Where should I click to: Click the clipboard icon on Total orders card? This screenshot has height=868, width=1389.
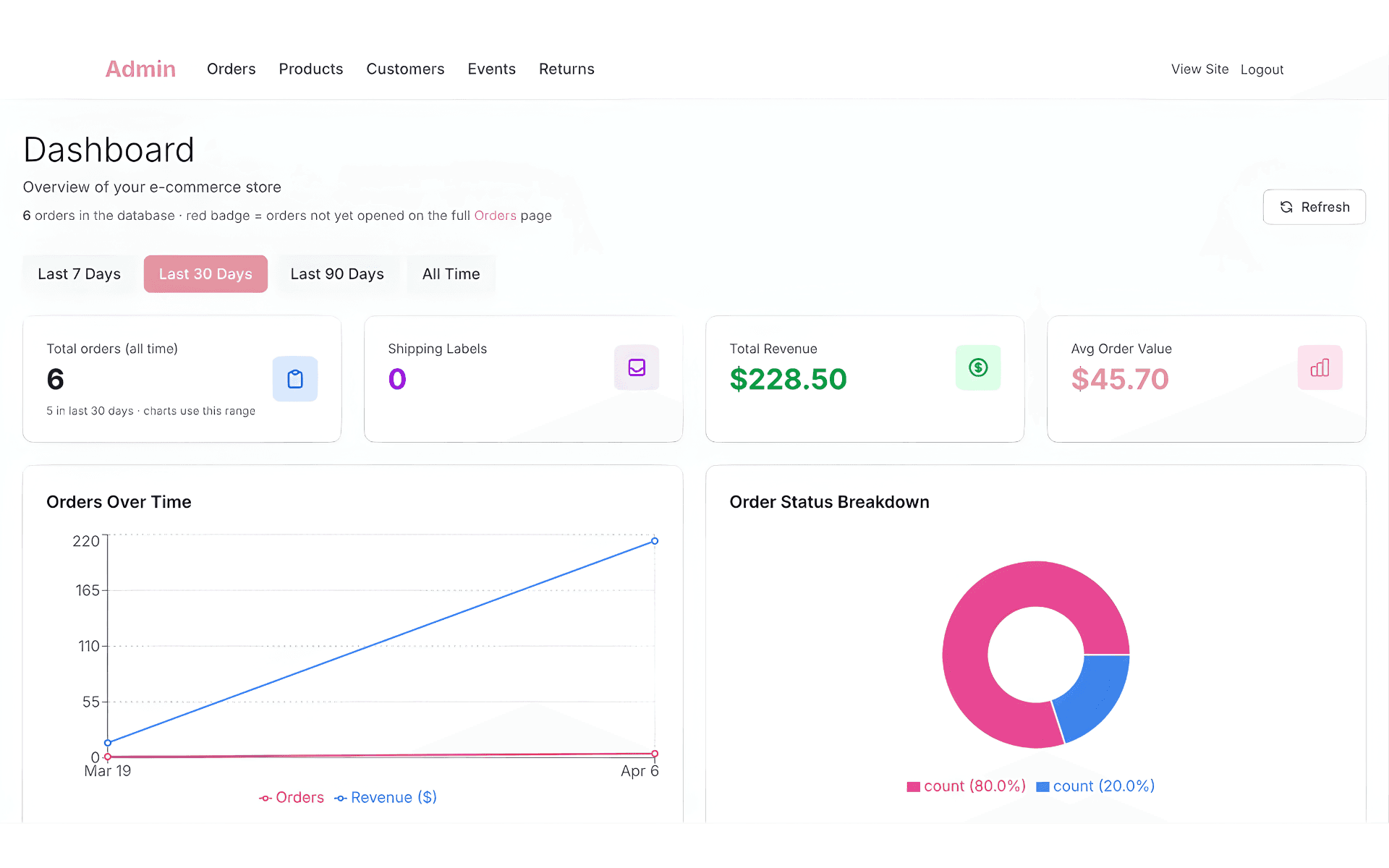pyautogui.click(x=294, y=378)
